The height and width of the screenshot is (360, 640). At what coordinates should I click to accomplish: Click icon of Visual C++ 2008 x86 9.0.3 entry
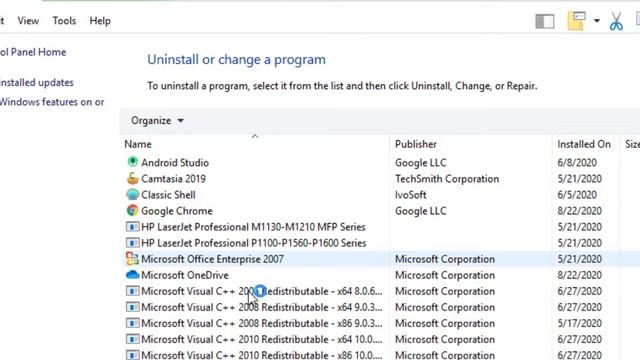tap(132, 323)
